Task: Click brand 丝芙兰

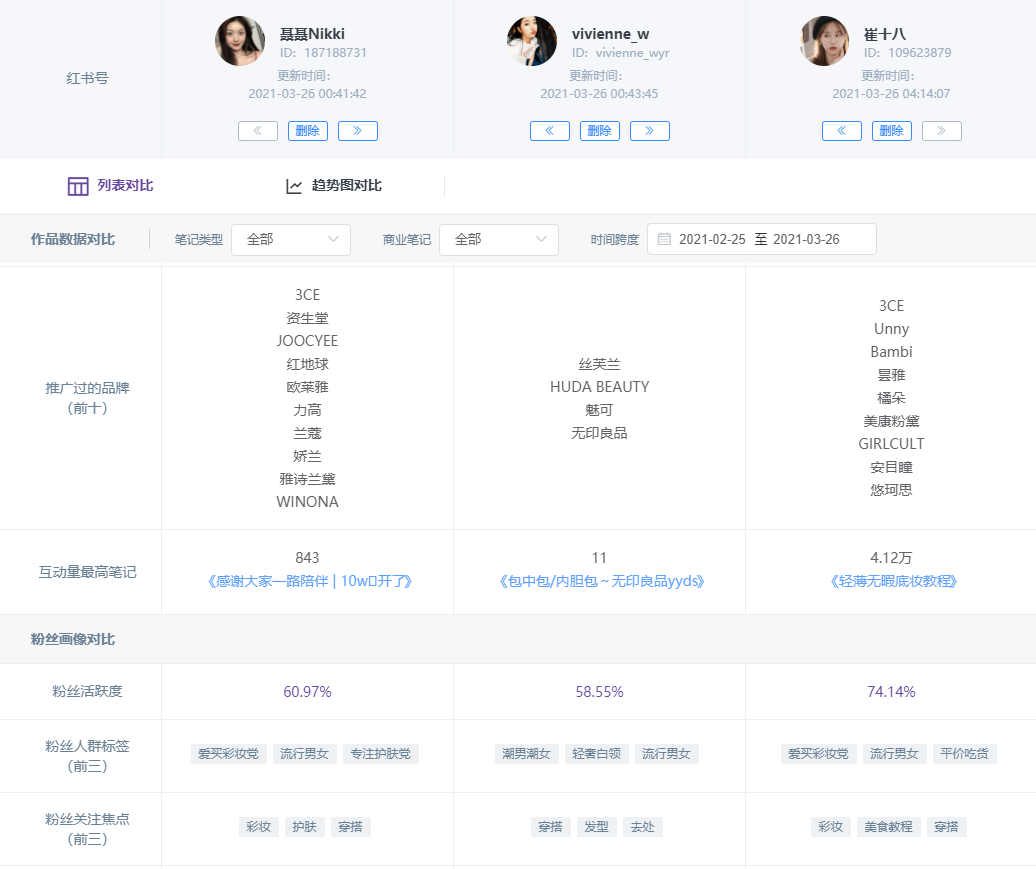Action: coord(599,364)
